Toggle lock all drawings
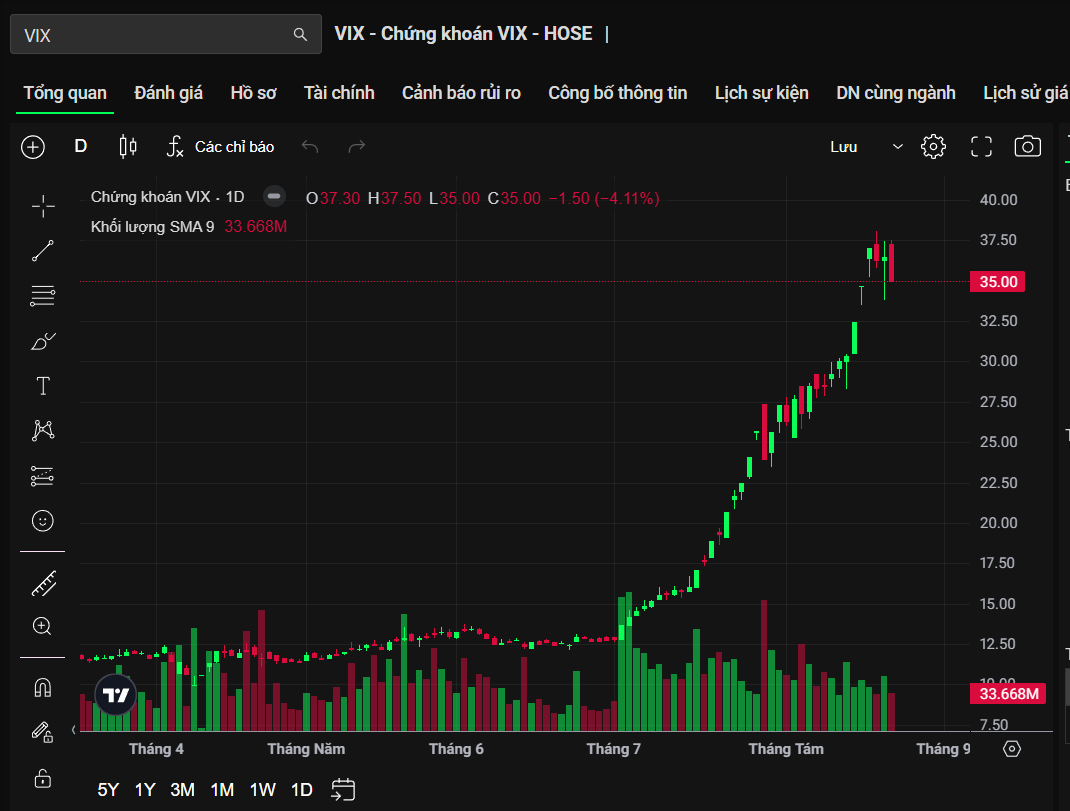1070x811 pixels. [x=43, y=778]
